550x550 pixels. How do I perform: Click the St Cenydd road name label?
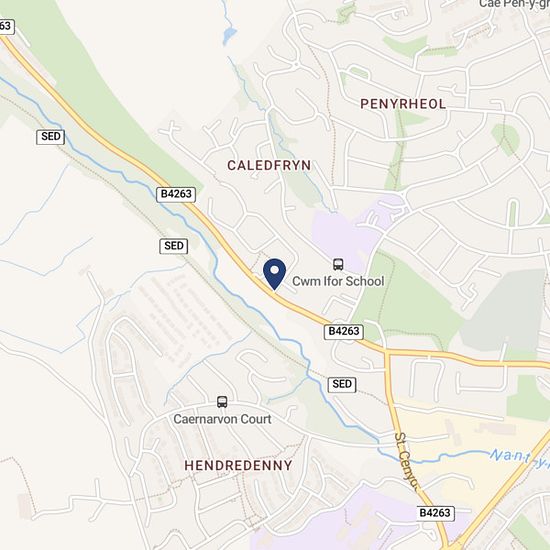[x=408, y=461]
